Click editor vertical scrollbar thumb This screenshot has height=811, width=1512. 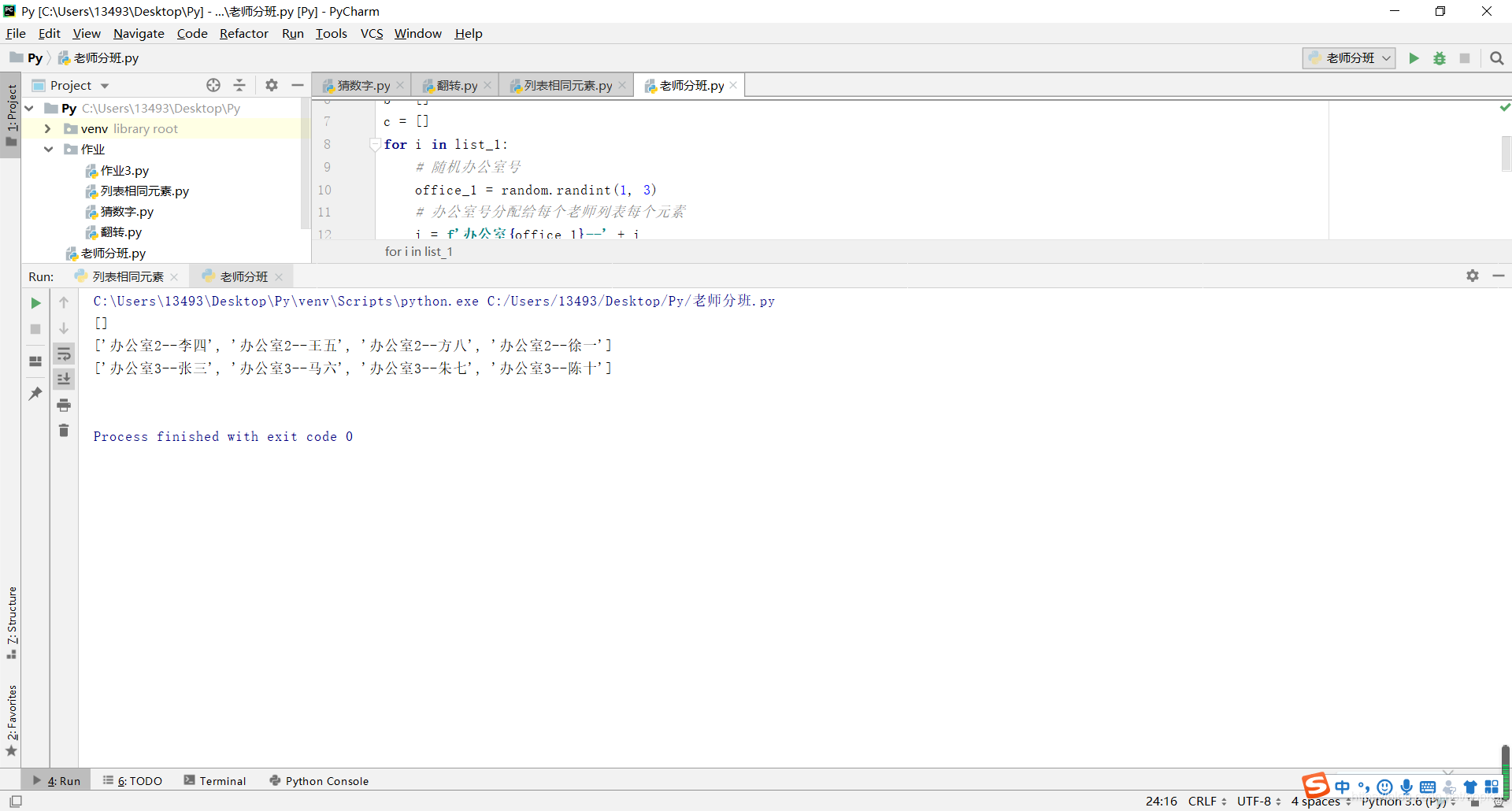[x=1506, y=154]
